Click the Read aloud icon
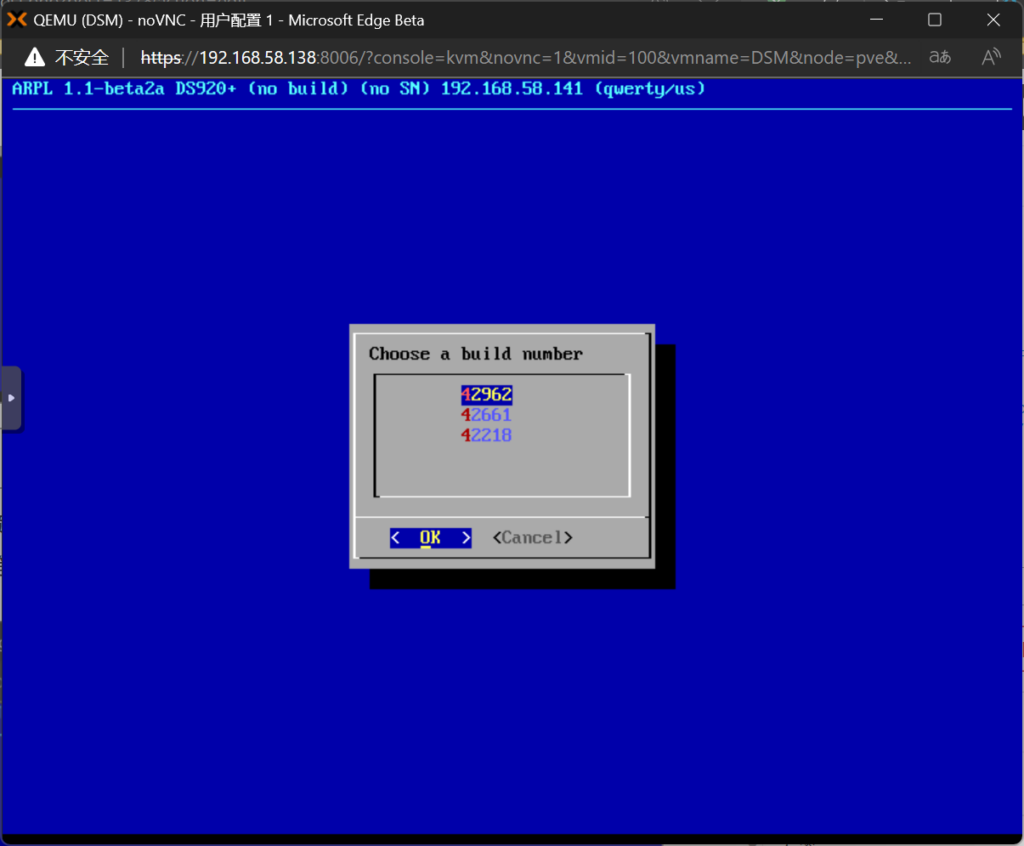The height and width of the screenshot is (846, 1024). point(991,57)
